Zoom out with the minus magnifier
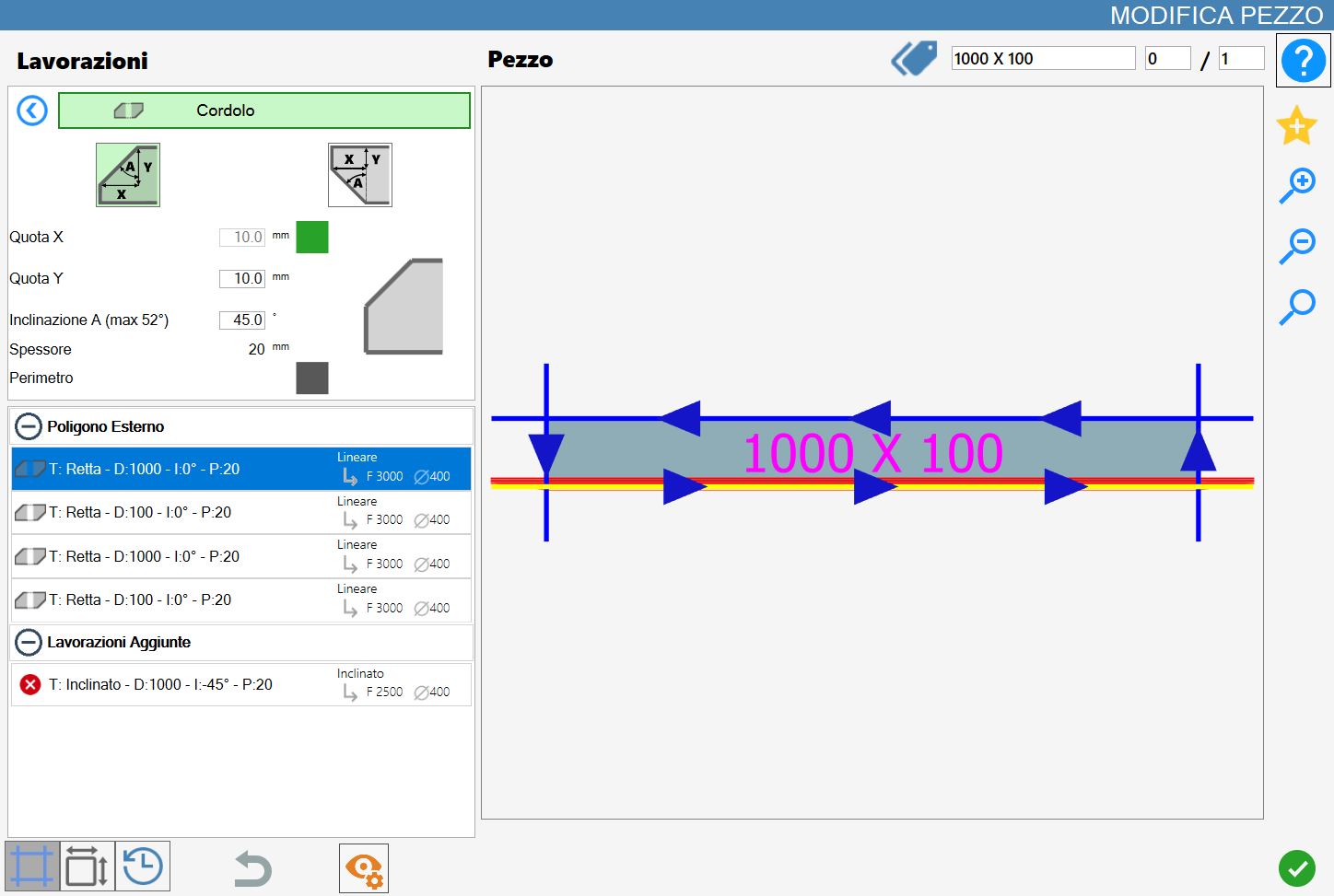The height and width of the screenshot is (896, 1334). click(x=1297, y=247)
